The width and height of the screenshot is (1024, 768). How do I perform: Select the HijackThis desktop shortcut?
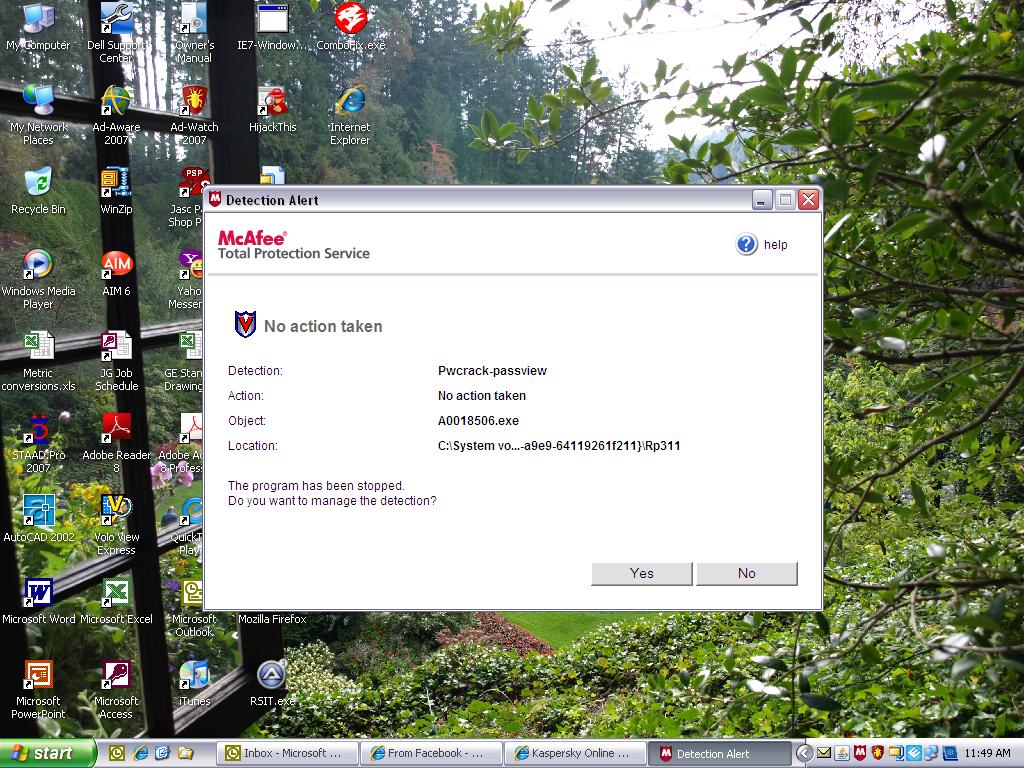click(272, 110)
